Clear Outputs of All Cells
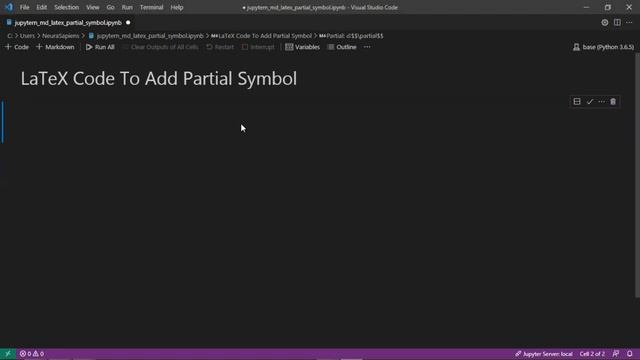The image size is (640, 360). point(160,47)
